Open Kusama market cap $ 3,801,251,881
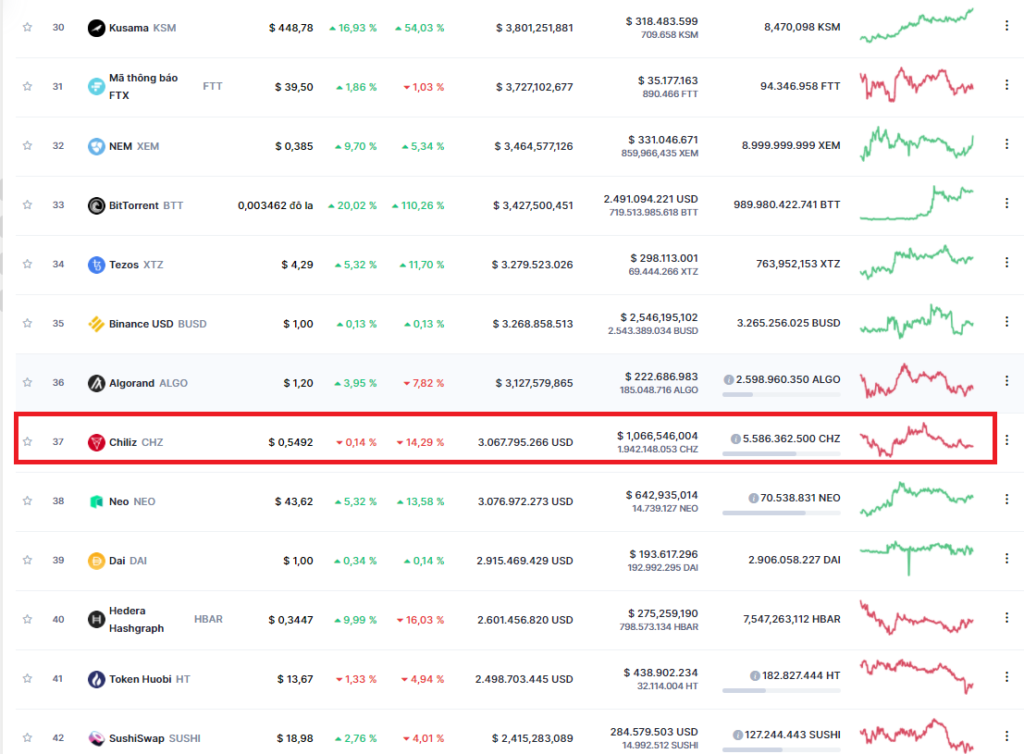The width and height of the screenshot is (1024, 754). click(x=534, y=28)
